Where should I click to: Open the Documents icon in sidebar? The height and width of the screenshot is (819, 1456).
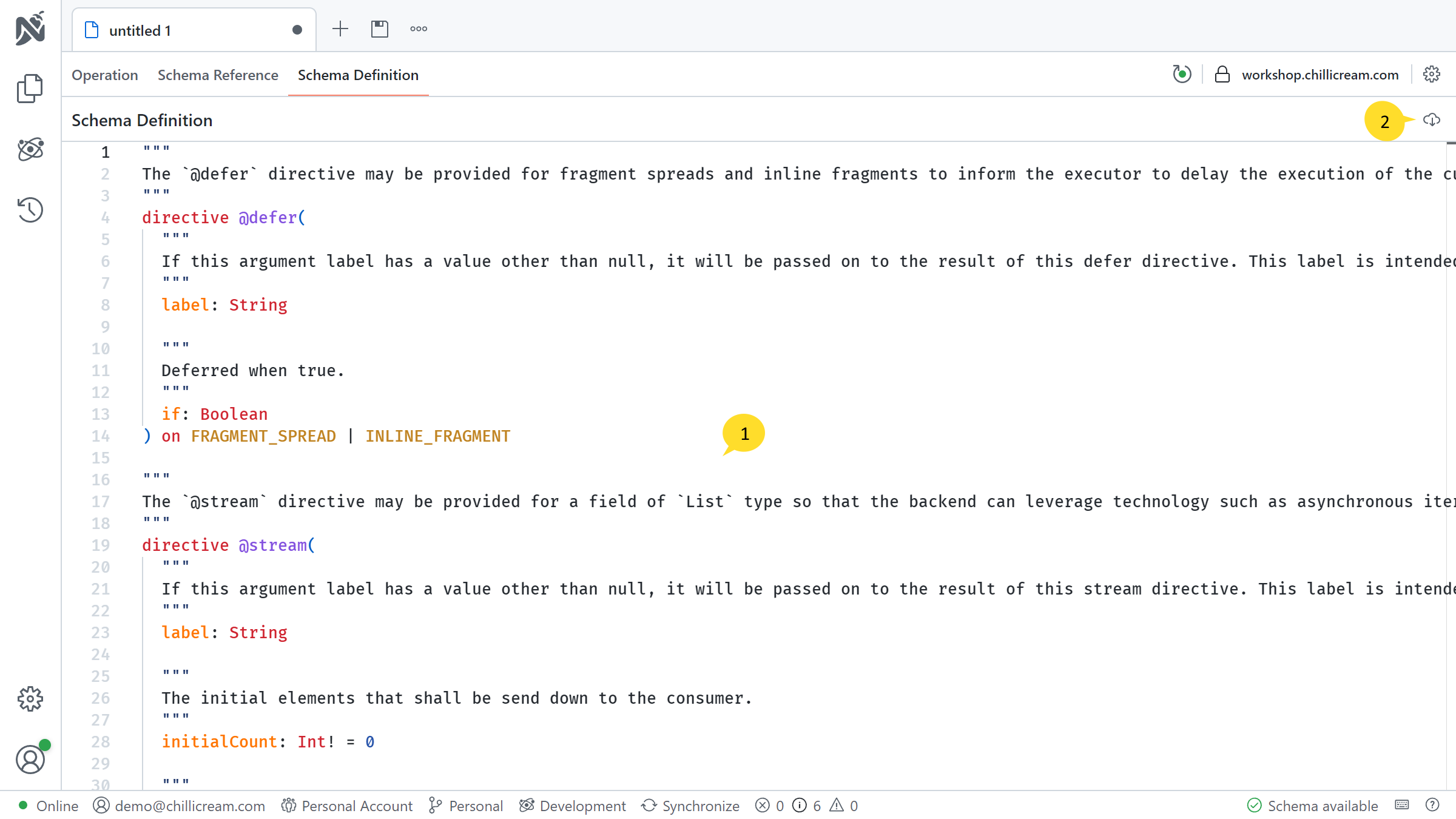[x=30, y=89]
